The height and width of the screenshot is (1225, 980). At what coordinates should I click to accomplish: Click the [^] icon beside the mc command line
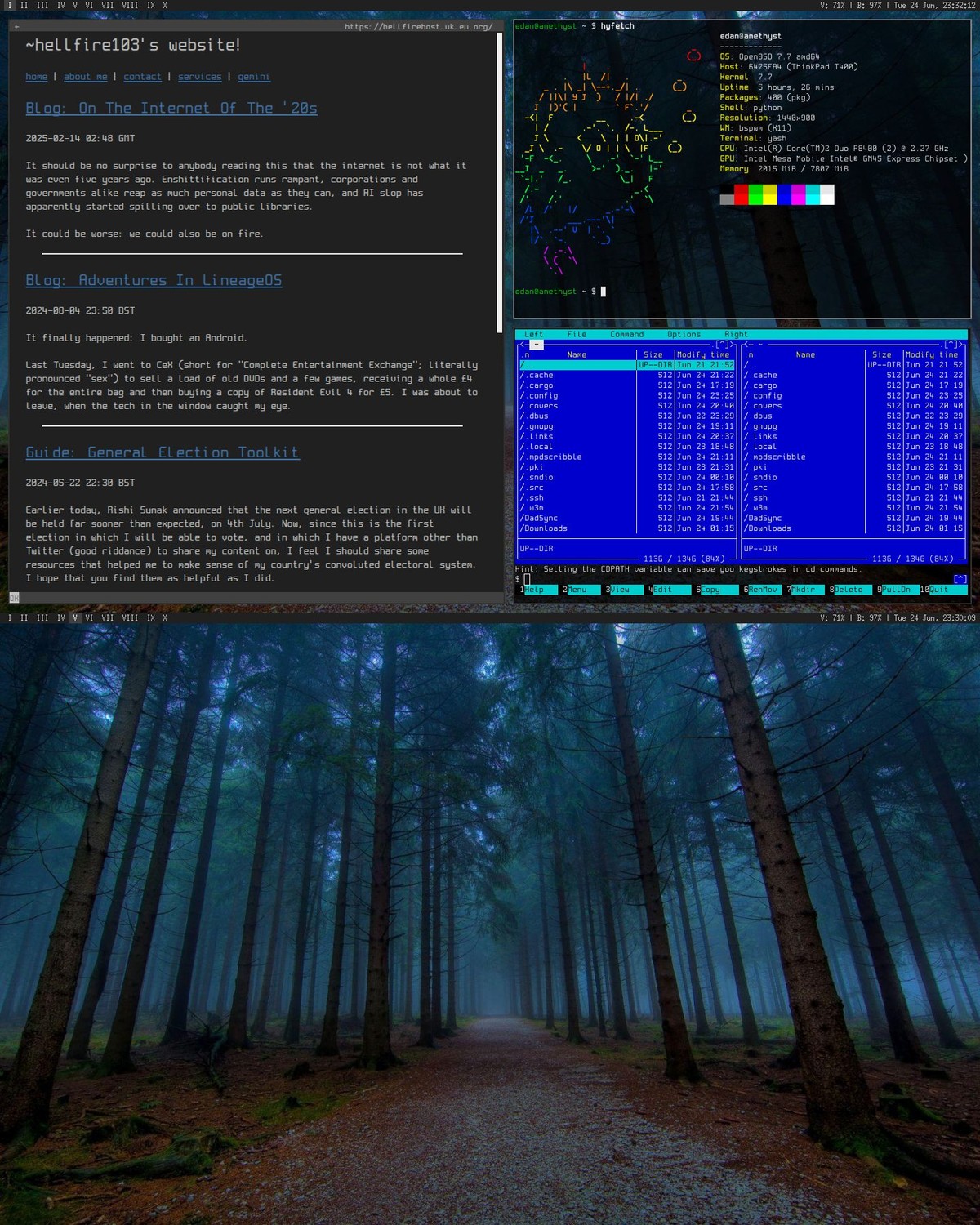tap(960, 579)
